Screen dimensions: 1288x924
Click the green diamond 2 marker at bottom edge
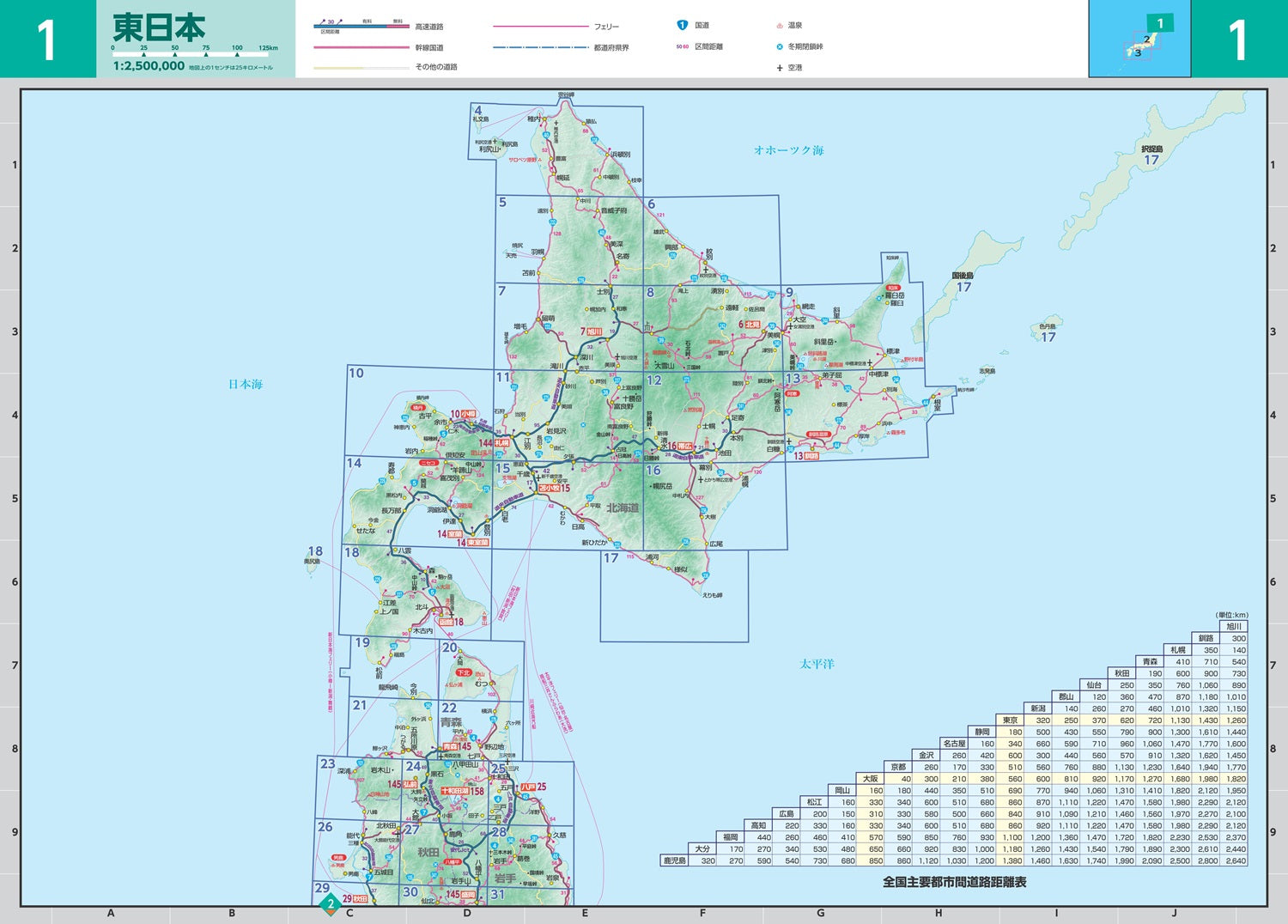(x=331, y=903)
